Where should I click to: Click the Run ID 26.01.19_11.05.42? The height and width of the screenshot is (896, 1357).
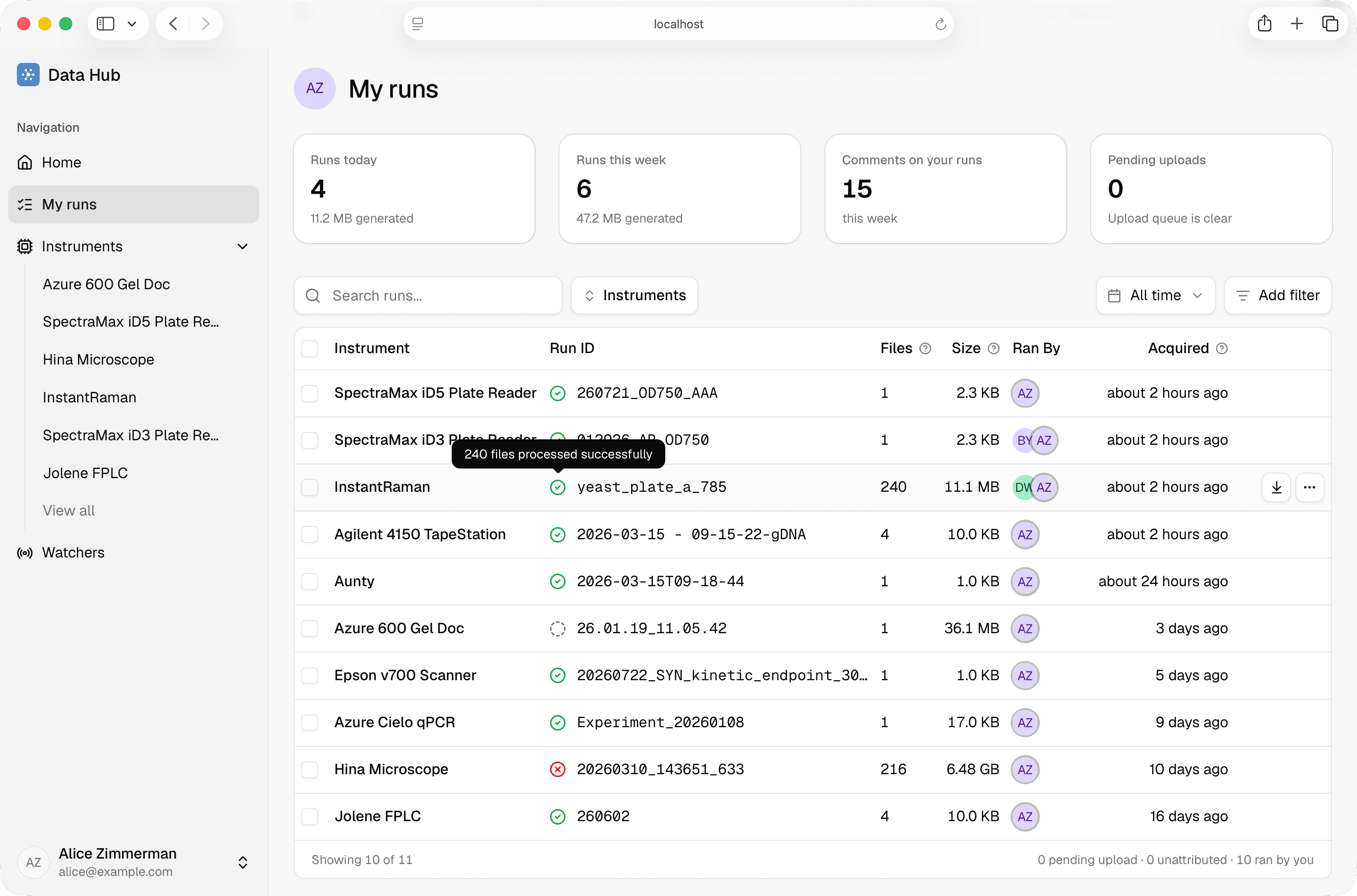tap(652, 629)
